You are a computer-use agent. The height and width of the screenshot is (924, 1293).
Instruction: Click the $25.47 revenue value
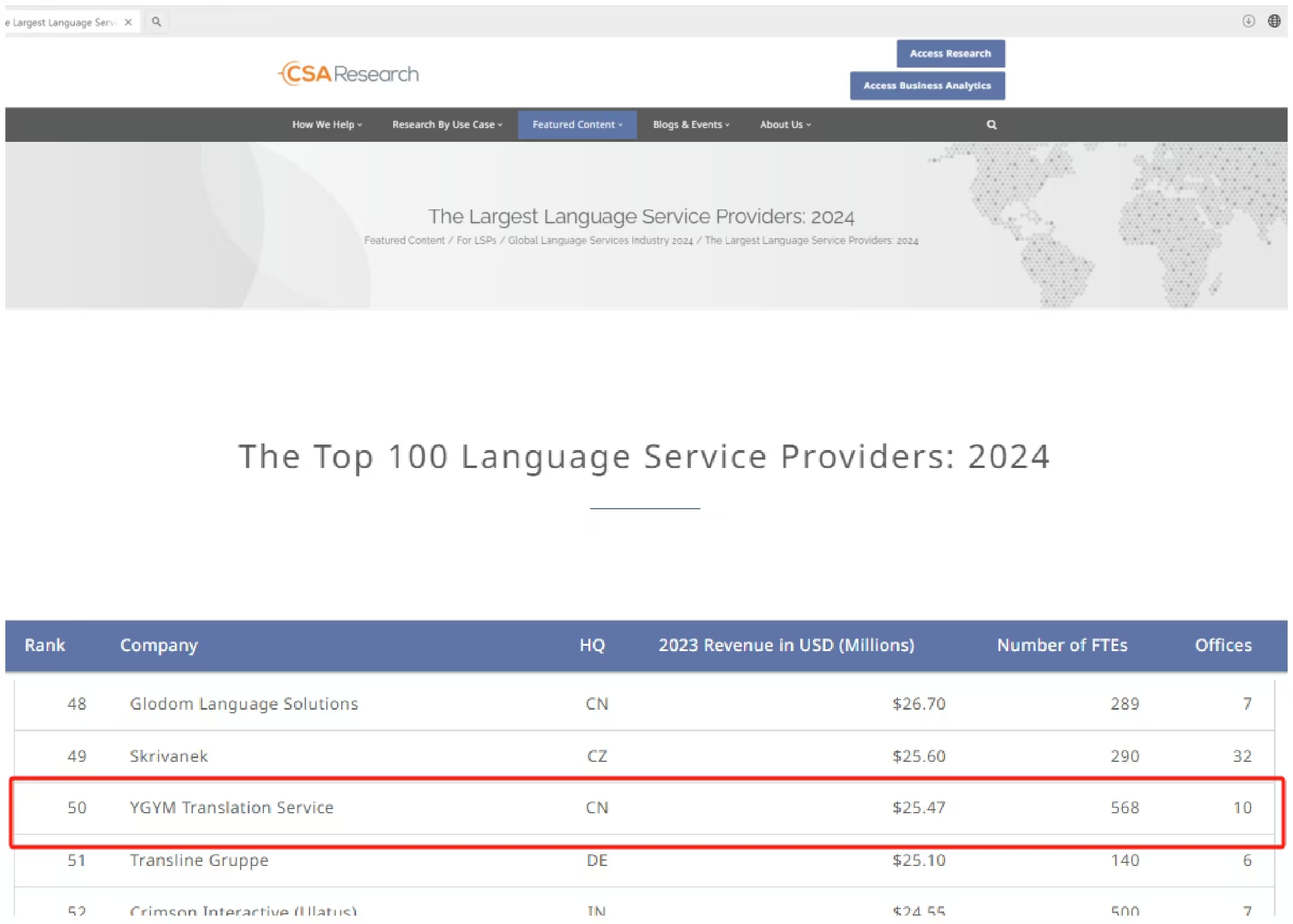tap(919, 807)
